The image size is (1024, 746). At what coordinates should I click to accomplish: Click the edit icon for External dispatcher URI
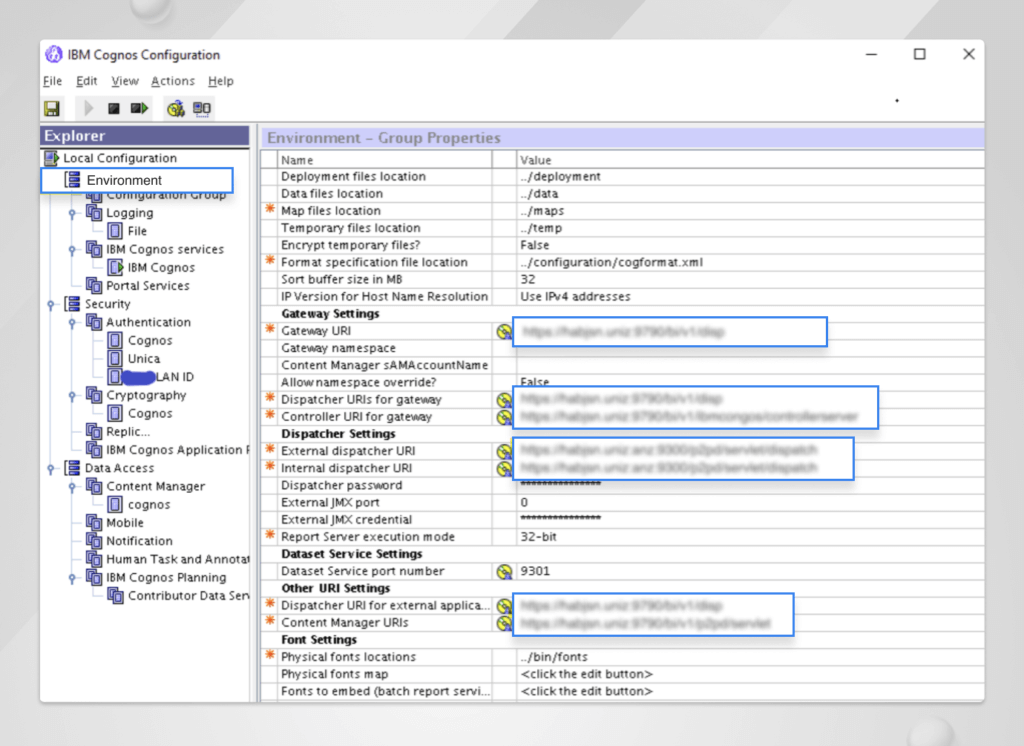click(502, 451)
